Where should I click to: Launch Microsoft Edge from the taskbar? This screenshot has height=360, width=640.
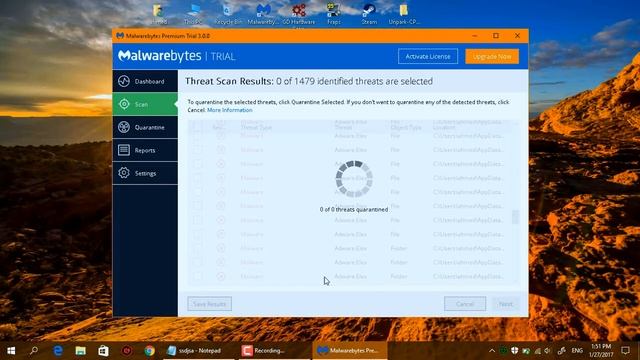point(58,351)
